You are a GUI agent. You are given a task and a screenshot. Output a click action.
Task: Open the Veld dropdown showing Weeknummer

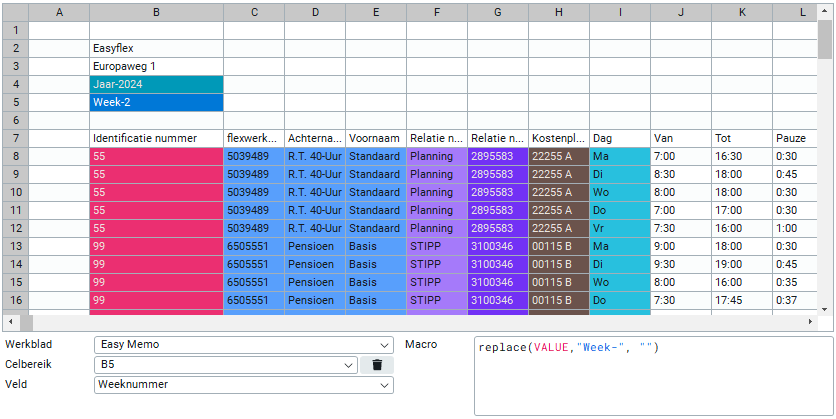(x=243, y=385)
